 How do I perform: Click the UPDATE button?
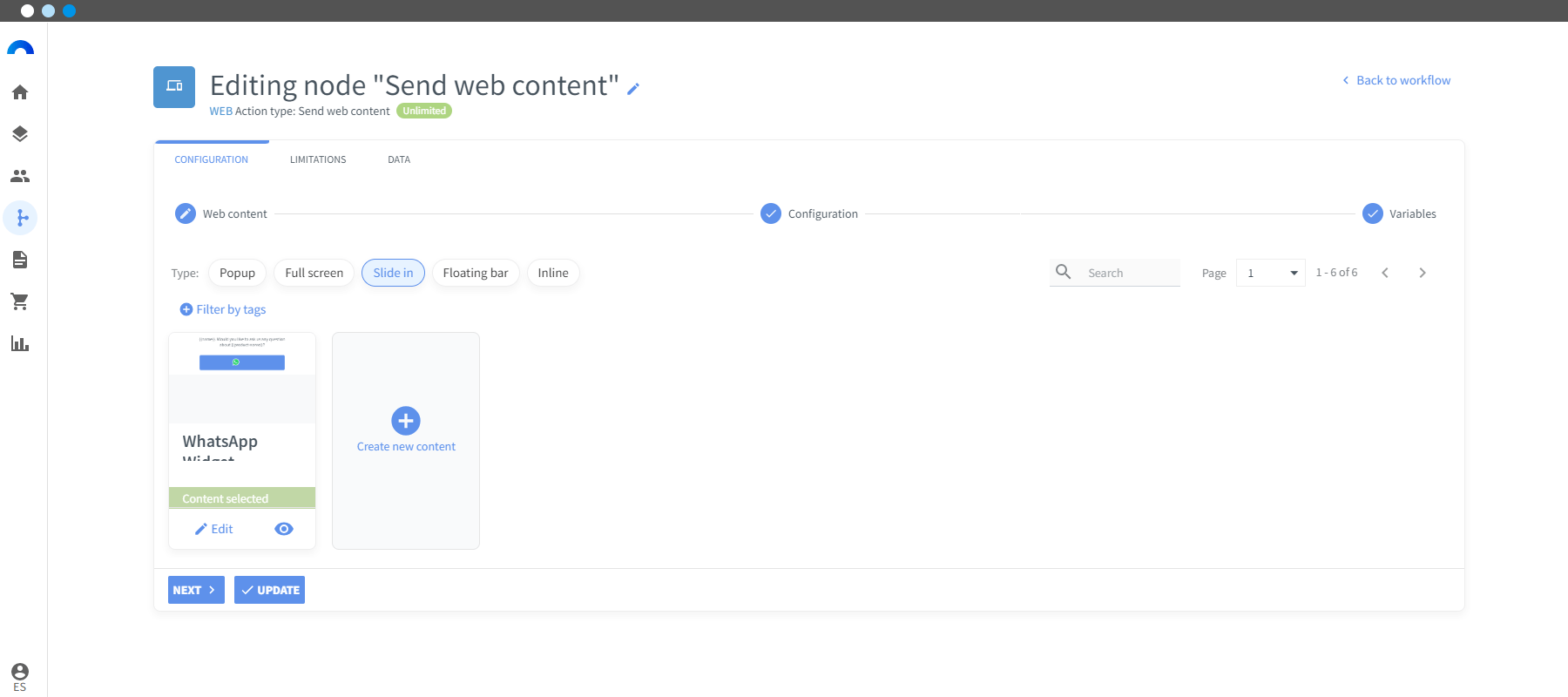coord(269,590)
